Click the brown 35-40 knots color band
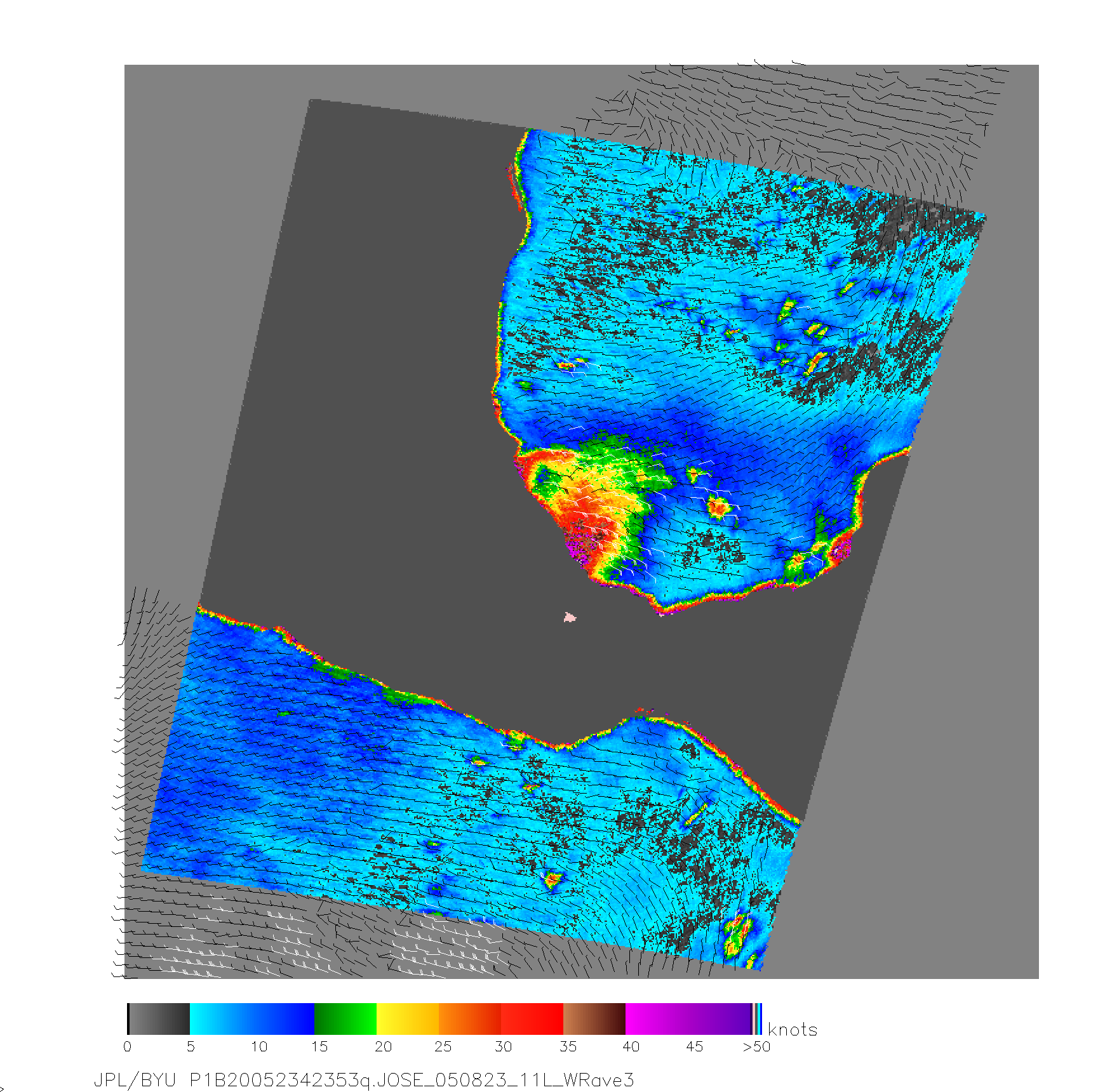 pos(594,1019)
